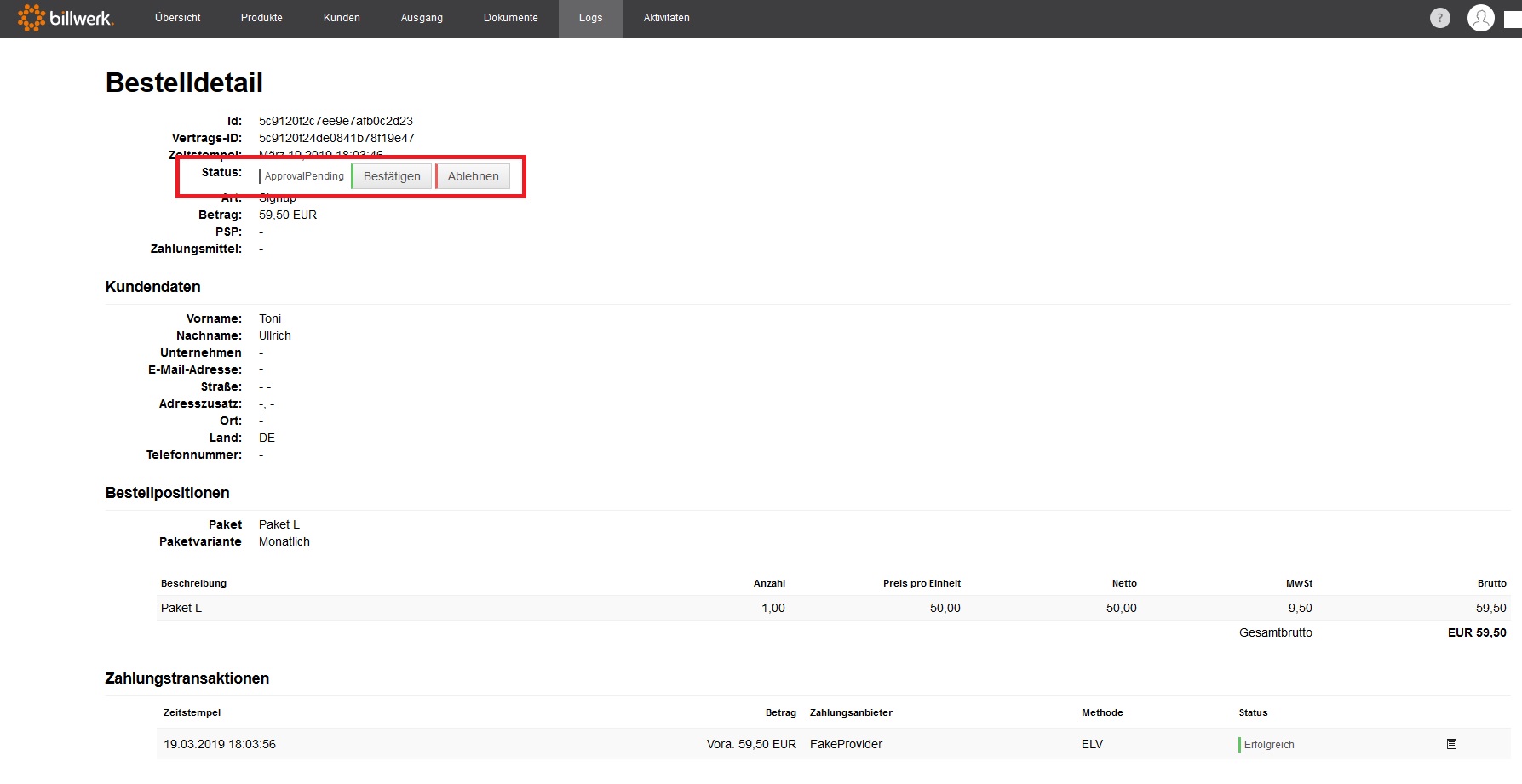The width and height of the screenshot is (1522, 784).
Task: Click the quantity cell 1,00
Action: tap(773, 608)
